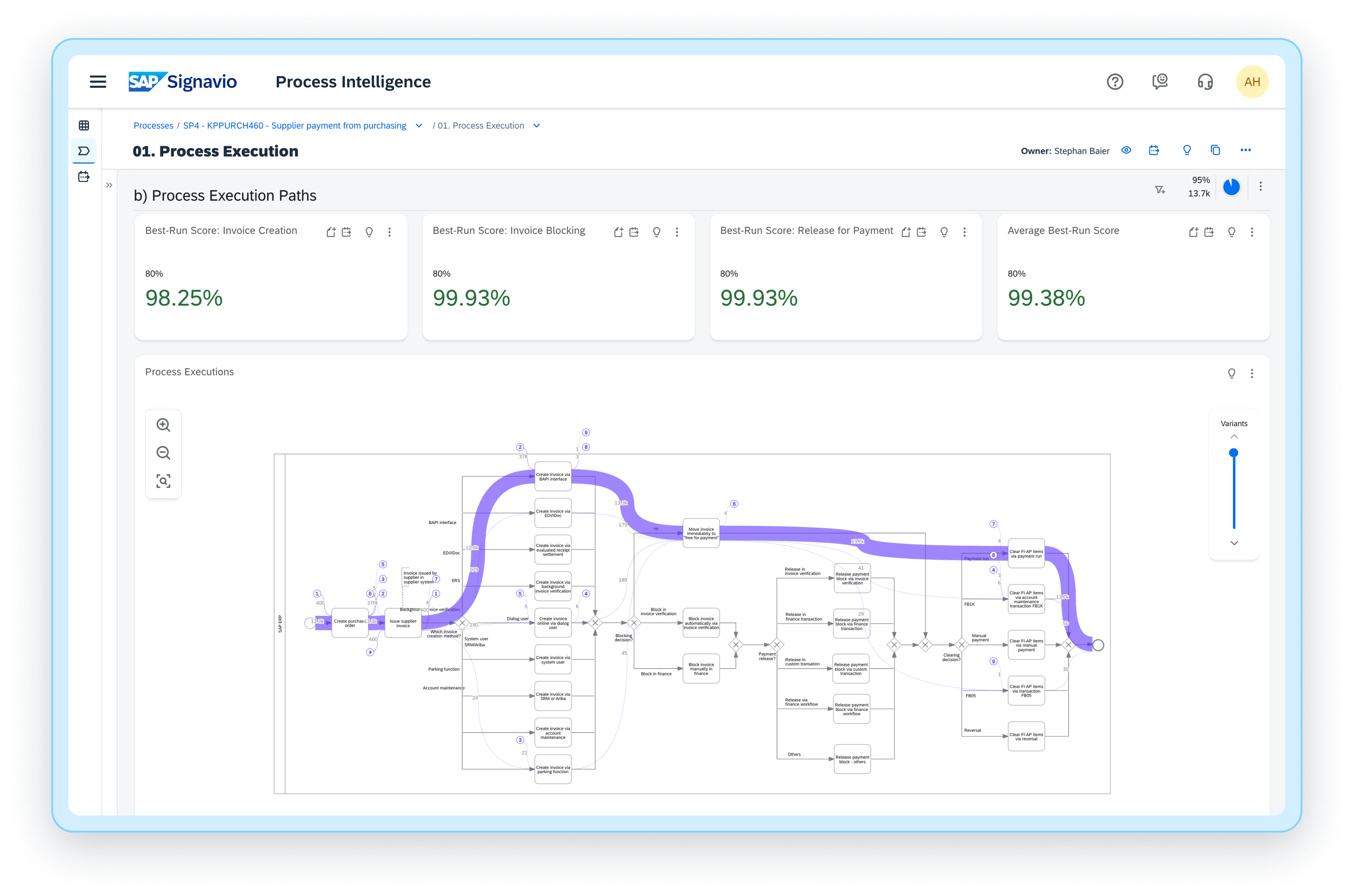This screenshot has width=1353, height=896.
Task: Open the chevron next to 01. Process Execution breadcrumb
Action: [536, 125]
